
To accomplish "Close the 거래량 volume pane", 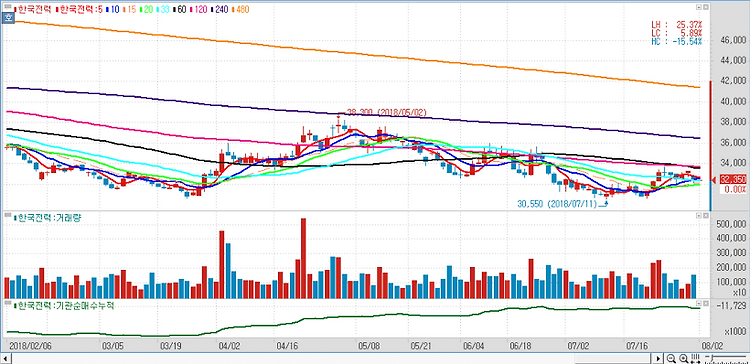I will pyautogui.click(x=705, y=216).
